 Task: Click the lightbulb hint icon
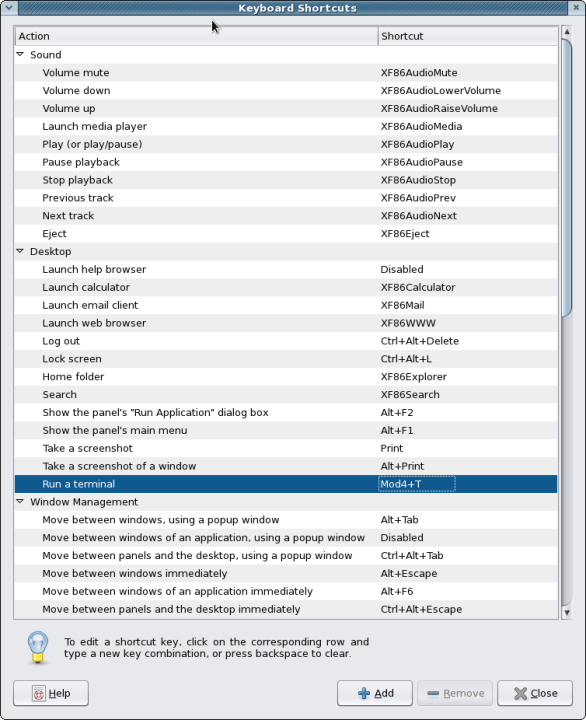pyautogui.click(x=38, y=647)
